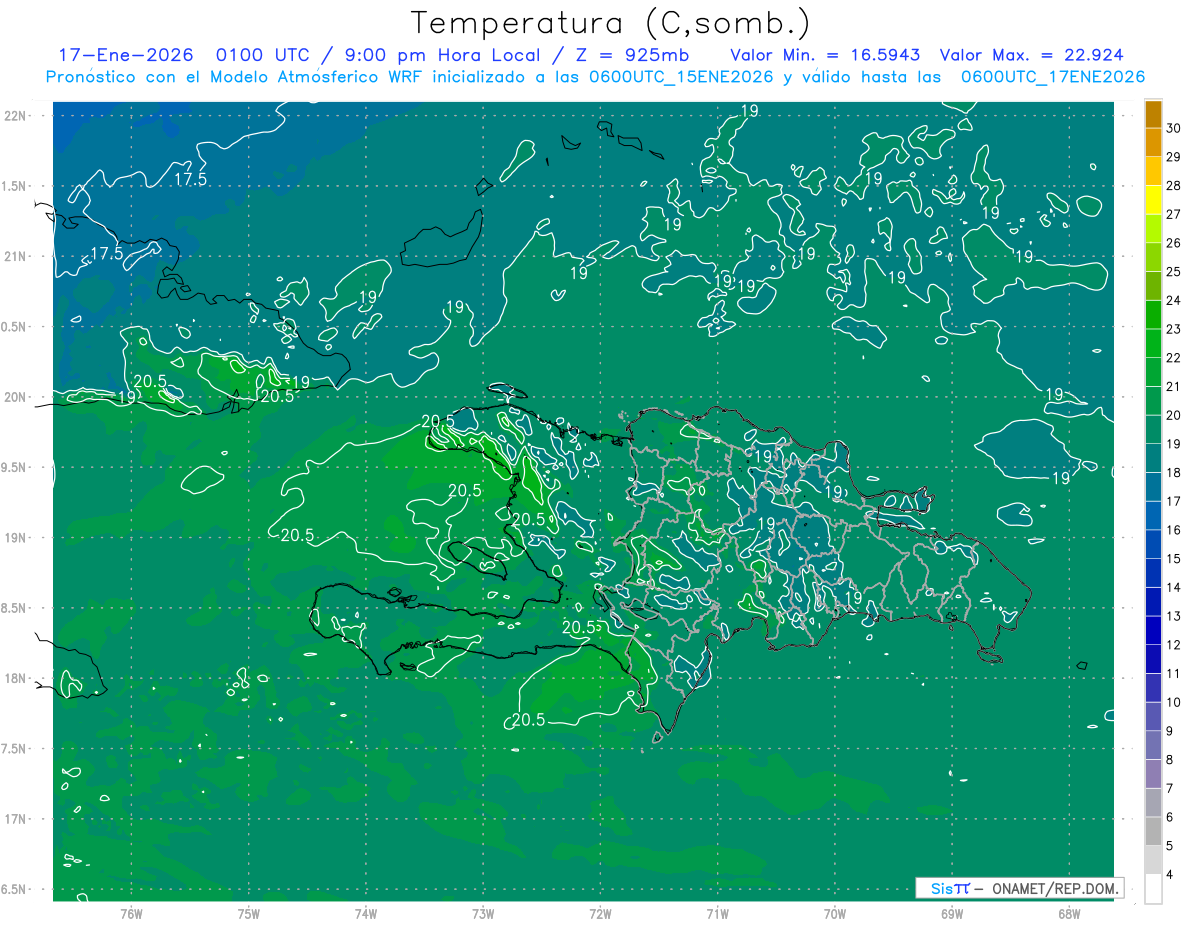1200x927 pixels.
Task: Click the legend scale value '11'
Action: pyautogui.click(x=1174, y=674)
